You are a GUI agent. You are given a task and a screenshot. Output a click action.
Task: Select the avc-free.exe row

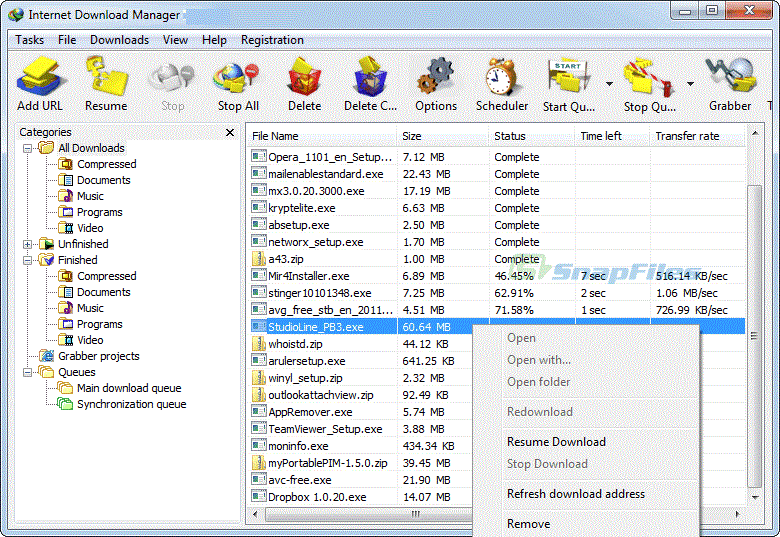(360, 480)
